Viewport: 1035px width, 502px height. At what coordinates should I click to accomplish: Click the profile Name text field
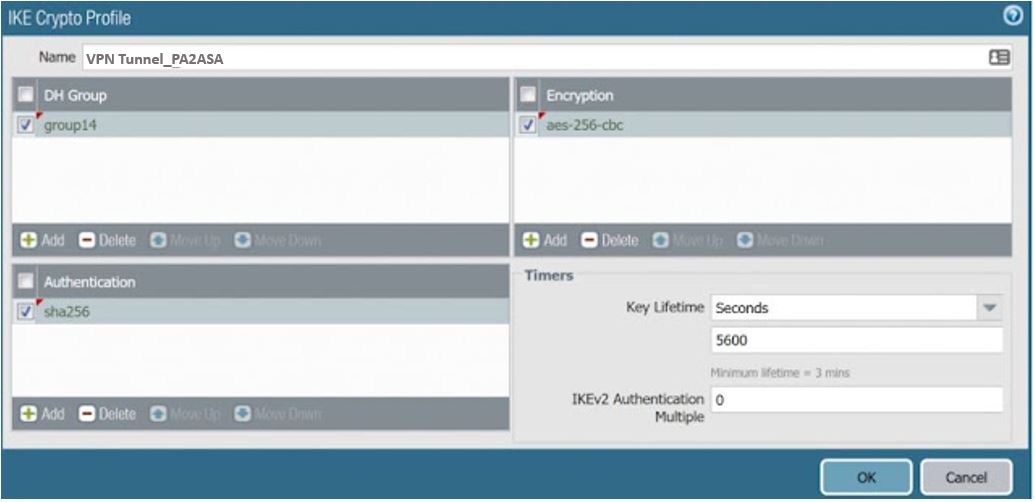[x=530, y=58]
